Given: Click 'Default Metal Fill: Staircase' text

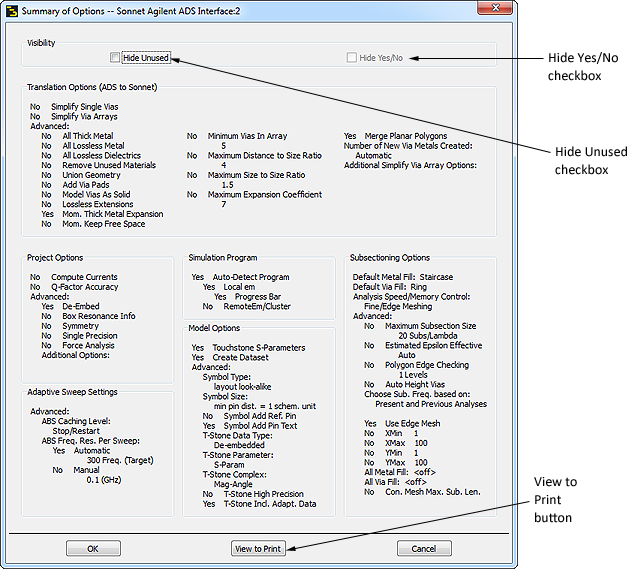Looking at the screenshot, I should [403, 277].
